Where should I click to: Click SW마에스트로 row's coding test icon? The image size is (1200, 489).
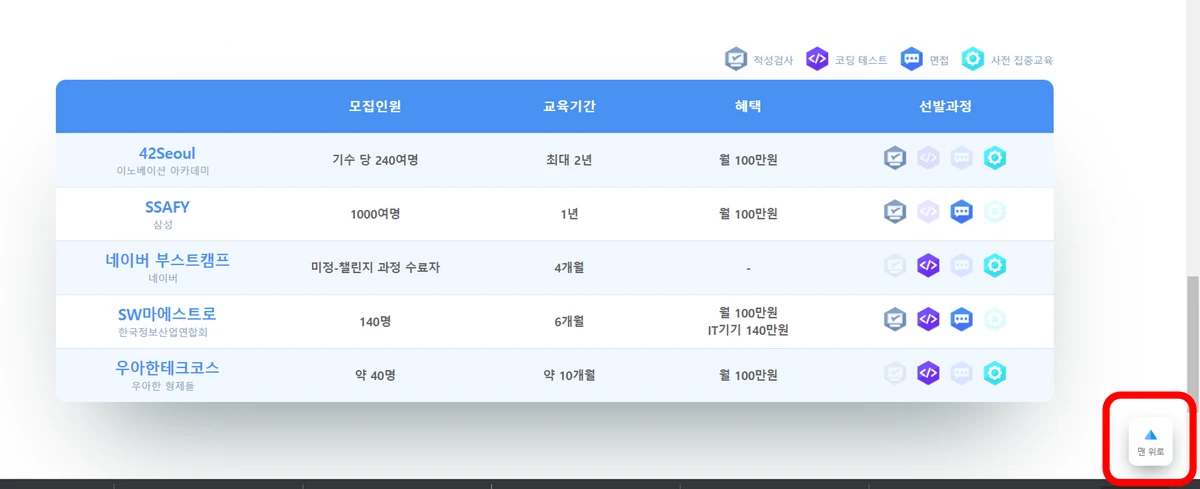click(928, 320)
